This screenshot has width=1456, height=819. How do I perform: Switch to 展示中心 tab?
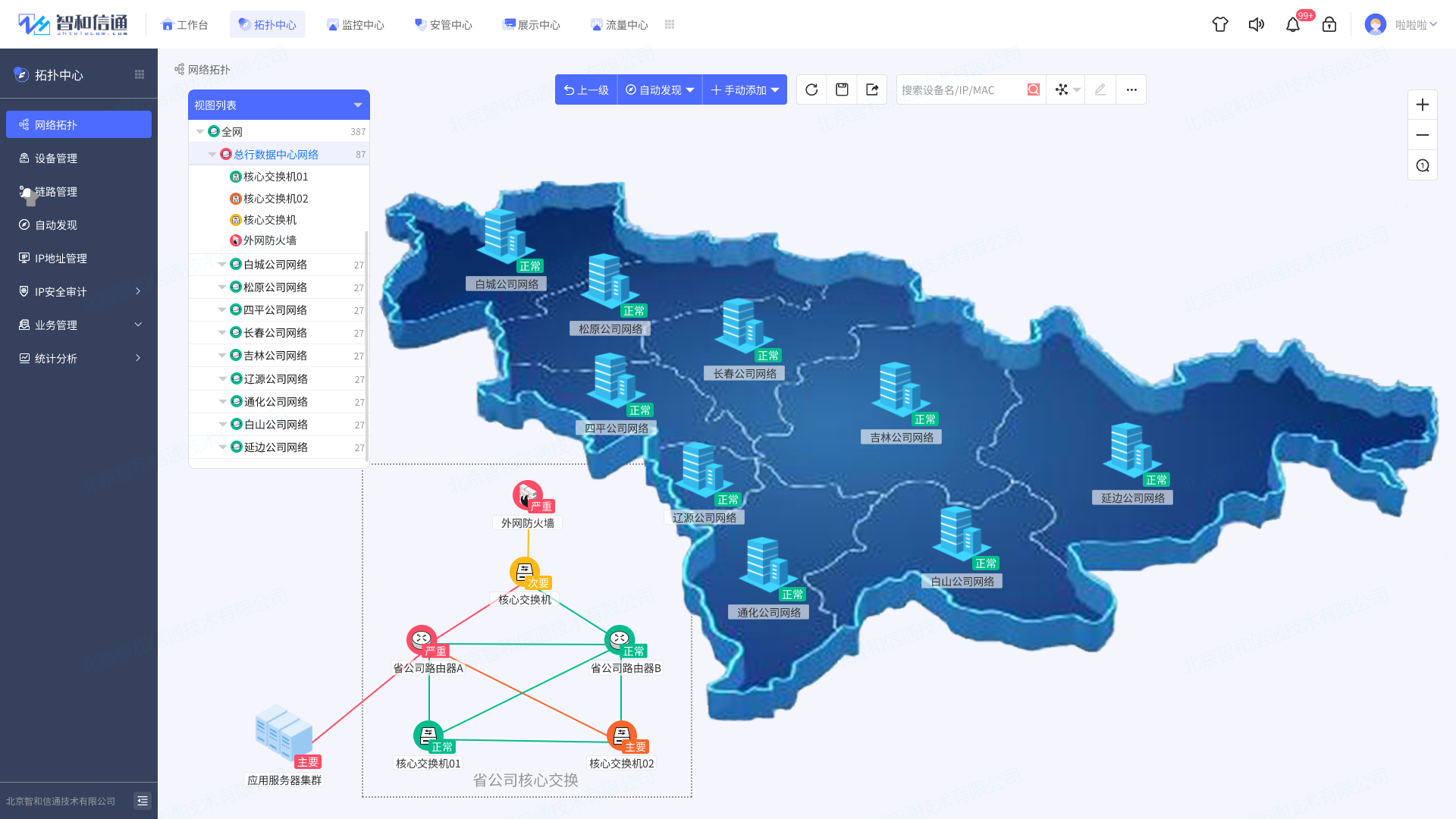[531, 24]
